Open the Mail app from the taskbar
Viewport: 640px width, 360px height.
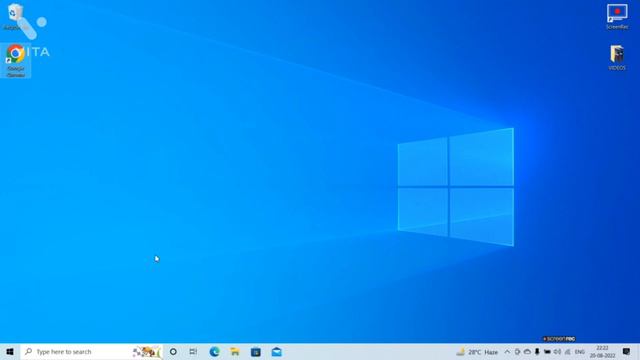coord(276,351)
